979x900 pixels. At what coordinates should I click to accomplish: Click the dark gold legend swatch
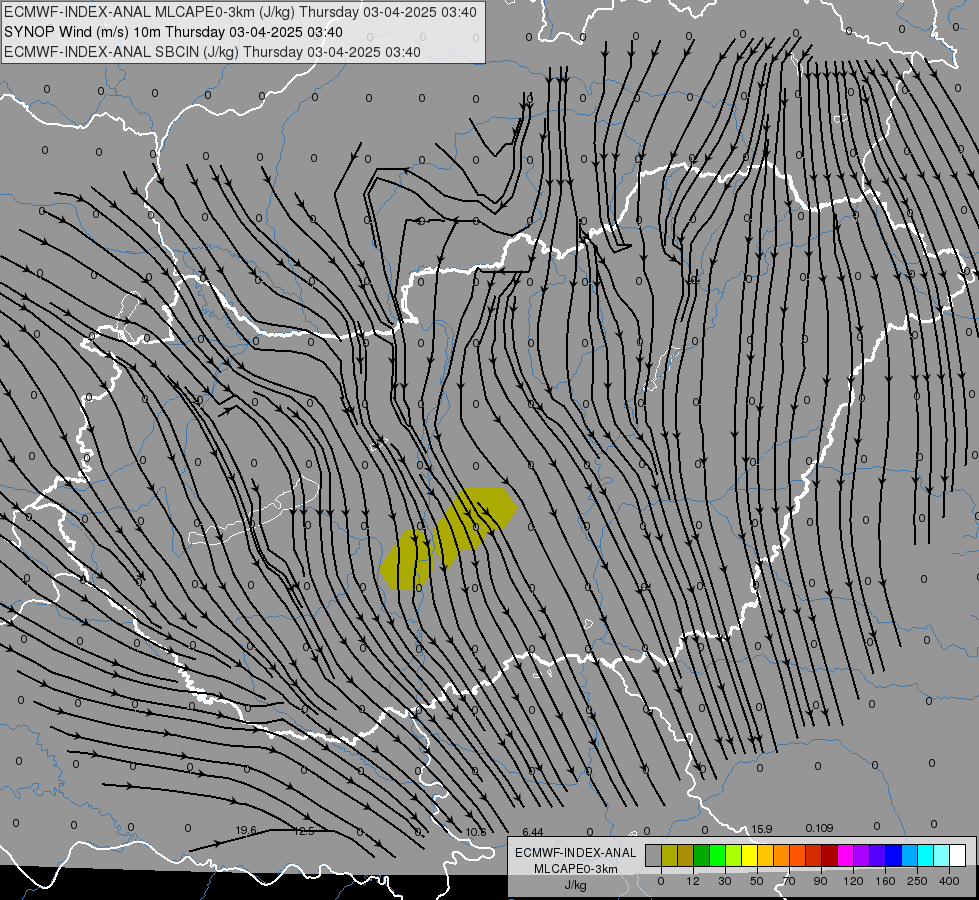686,855
